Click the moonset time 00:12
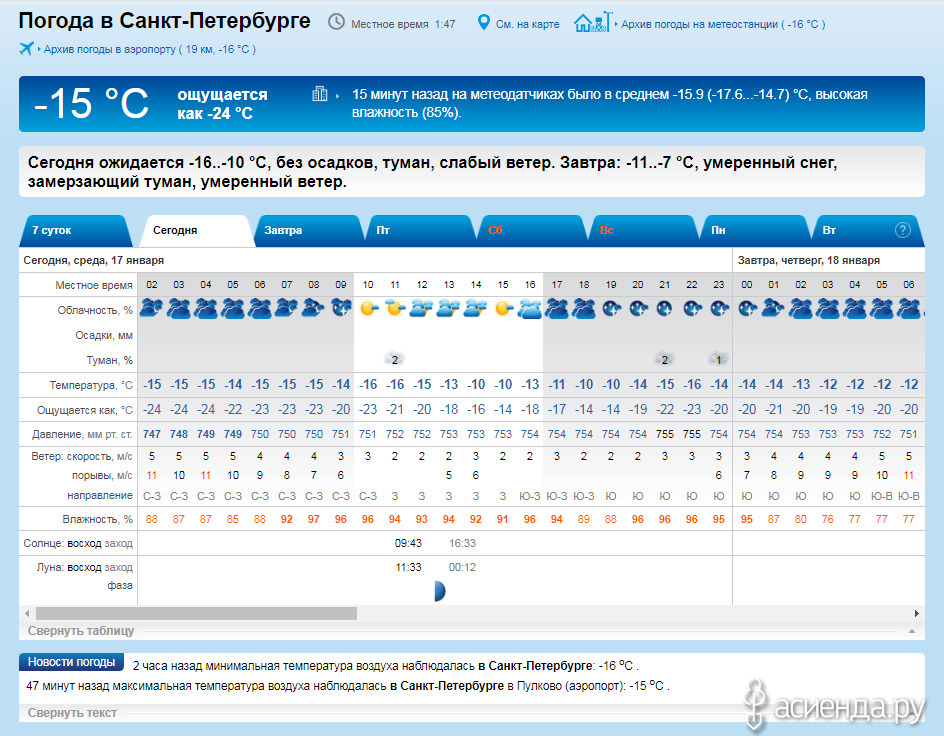 (x=462, y=567)
